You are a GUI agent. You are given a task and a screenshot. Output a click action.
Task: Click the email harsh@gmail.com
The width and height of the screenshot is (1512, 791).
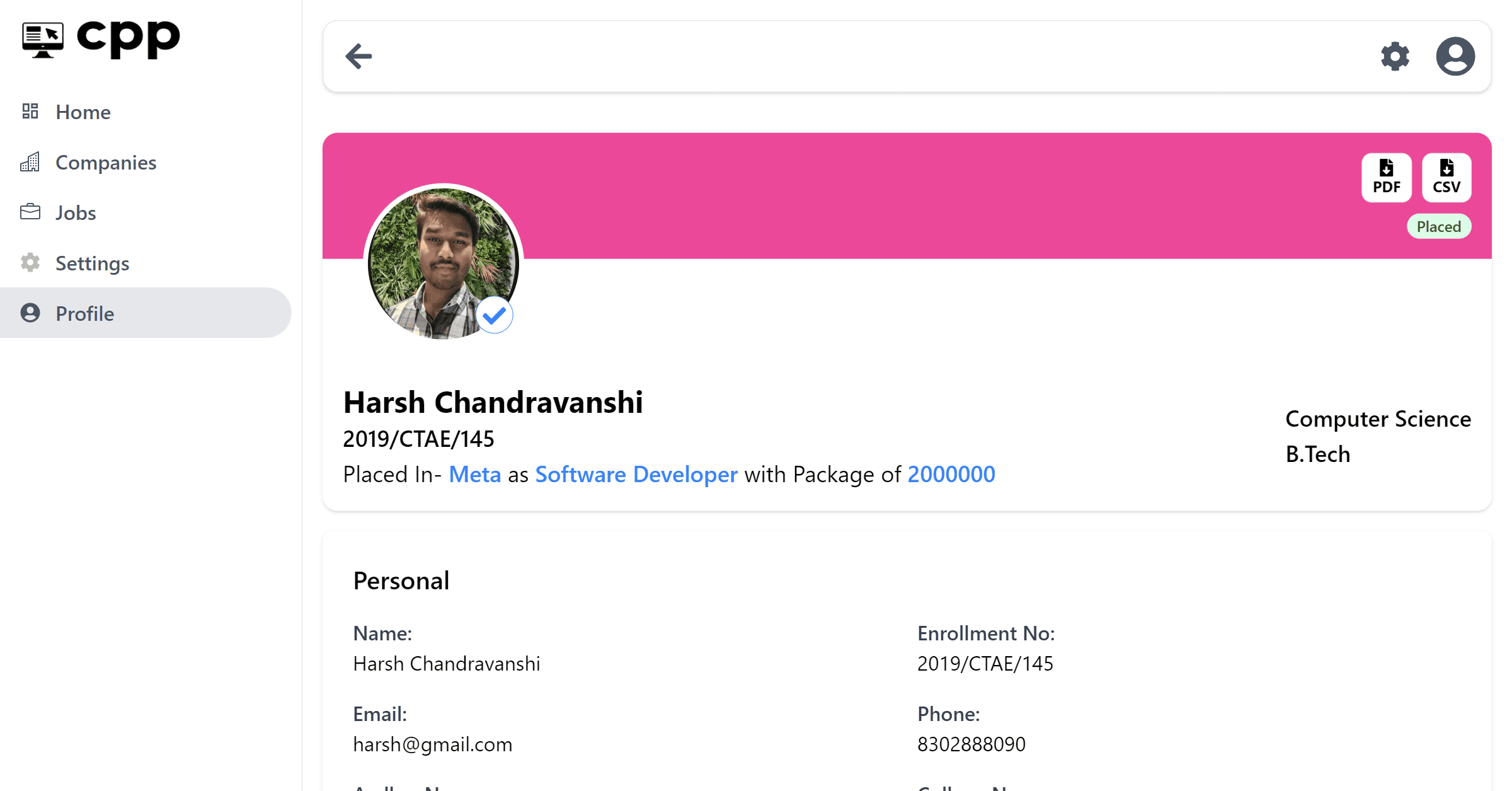433,744
